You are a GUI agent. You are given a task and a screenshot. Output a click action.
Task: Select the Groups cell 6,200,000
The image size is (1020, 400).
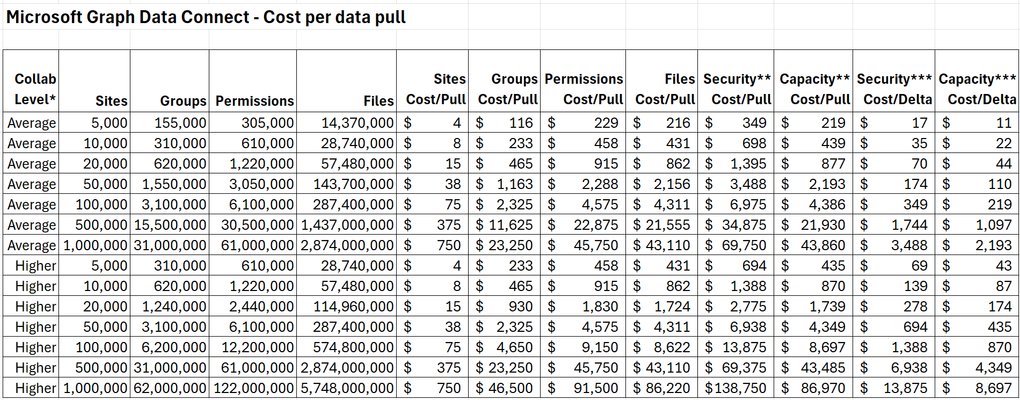tap(170, 347)
